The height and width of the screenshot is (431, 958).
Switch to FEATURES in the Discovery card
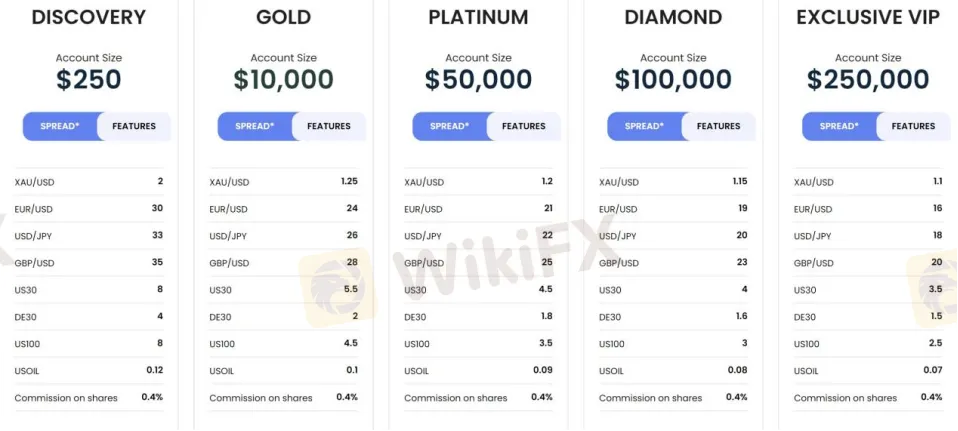(134, 127)
